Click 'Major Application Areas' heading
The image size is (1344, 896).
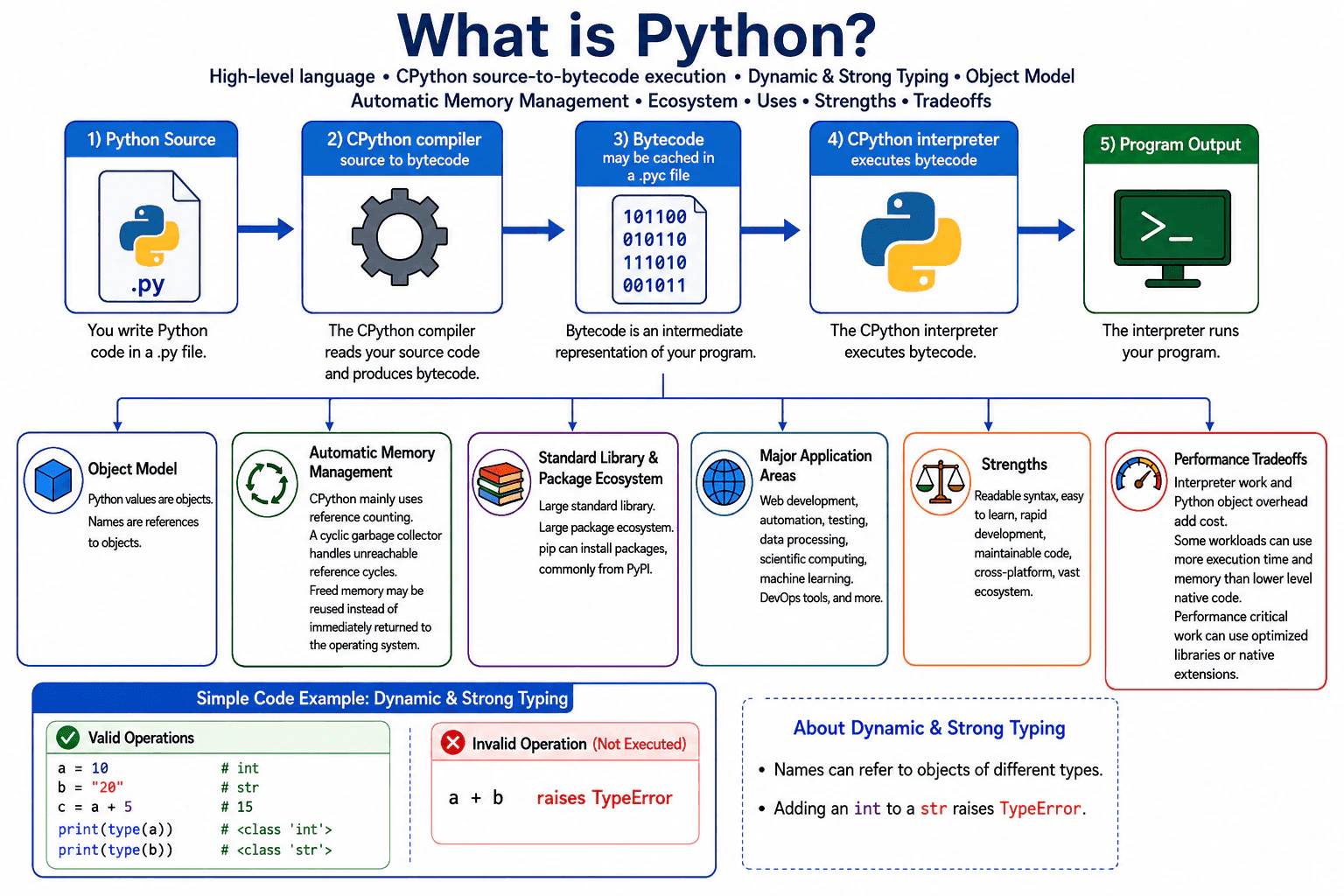click(815, 465)
